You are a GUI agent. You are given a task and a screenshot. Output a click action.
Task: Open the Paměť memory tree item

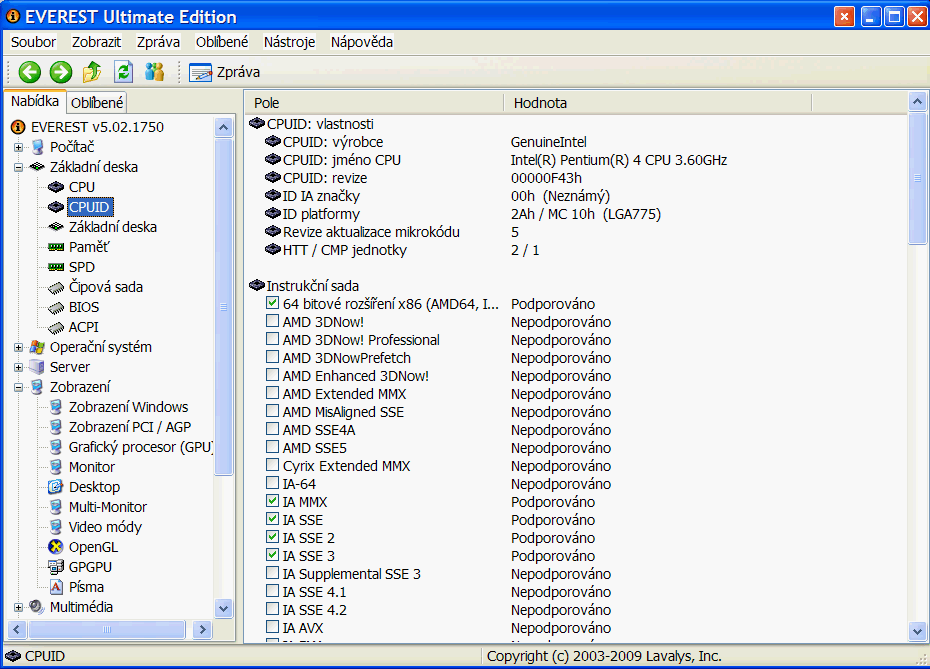tap(88, 247)
